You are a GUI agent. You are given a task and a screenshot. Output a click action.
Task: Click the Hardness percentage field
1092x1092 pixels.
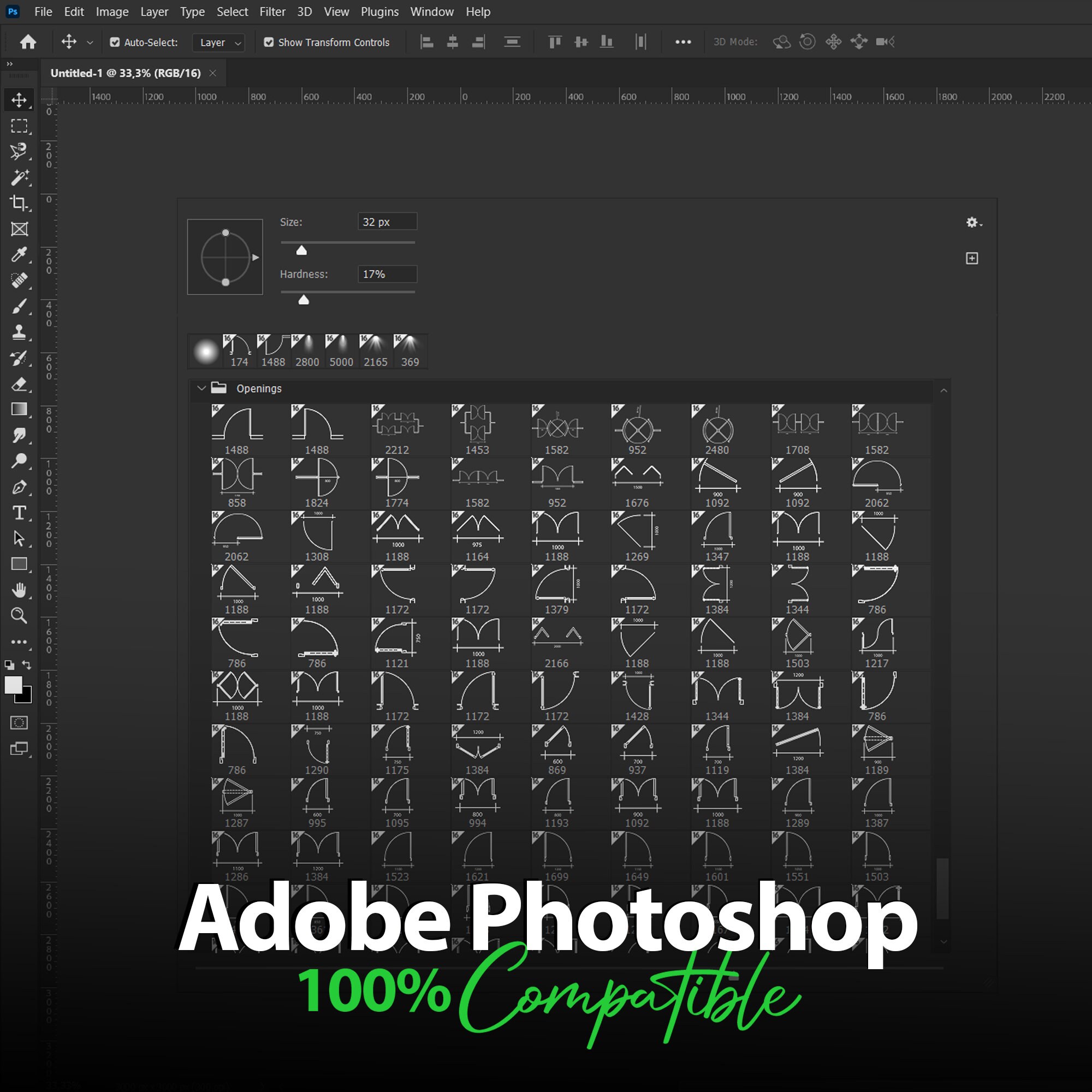387,274
